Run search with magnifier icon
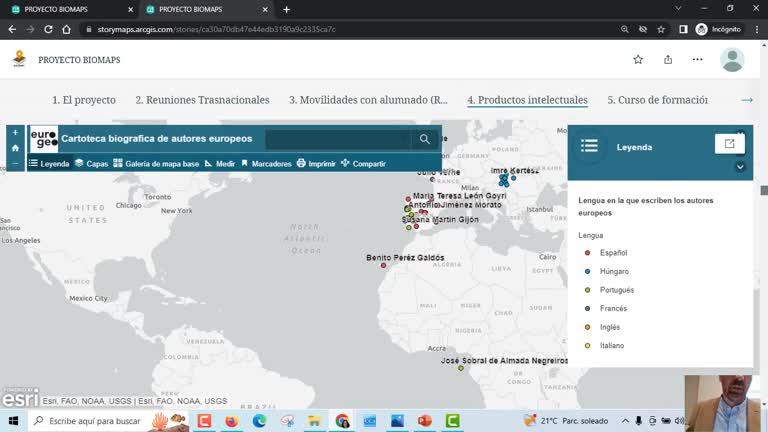Image resolution: width=768 pixels, height=432 pixels. tap(424, 139)
